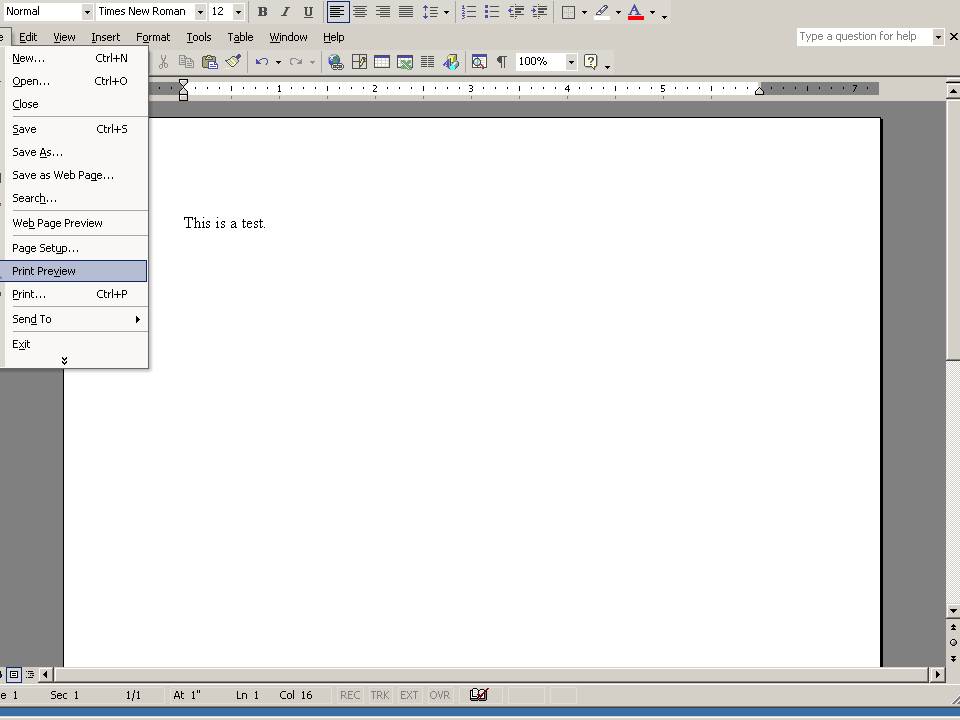
Task: Align text right
Action: pyautogui.click(x=383, y=12)
